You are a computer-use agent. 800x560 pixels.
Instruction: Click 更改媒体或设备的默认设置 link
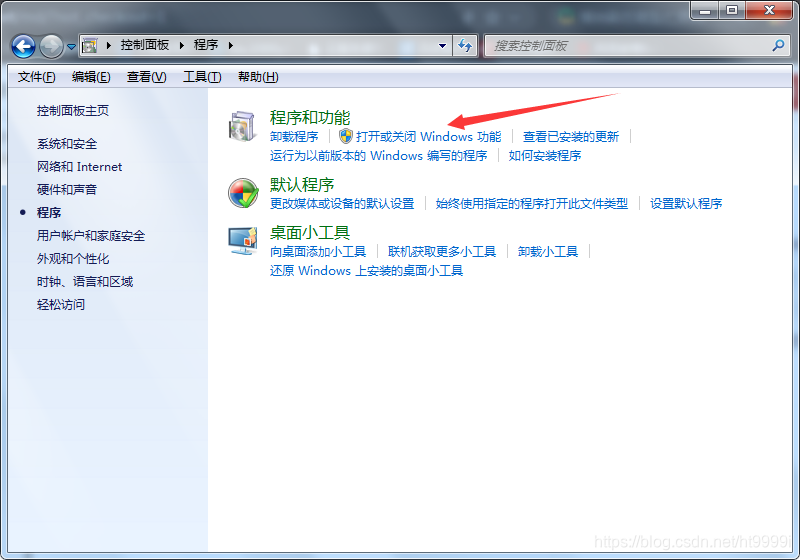(342, 203)
